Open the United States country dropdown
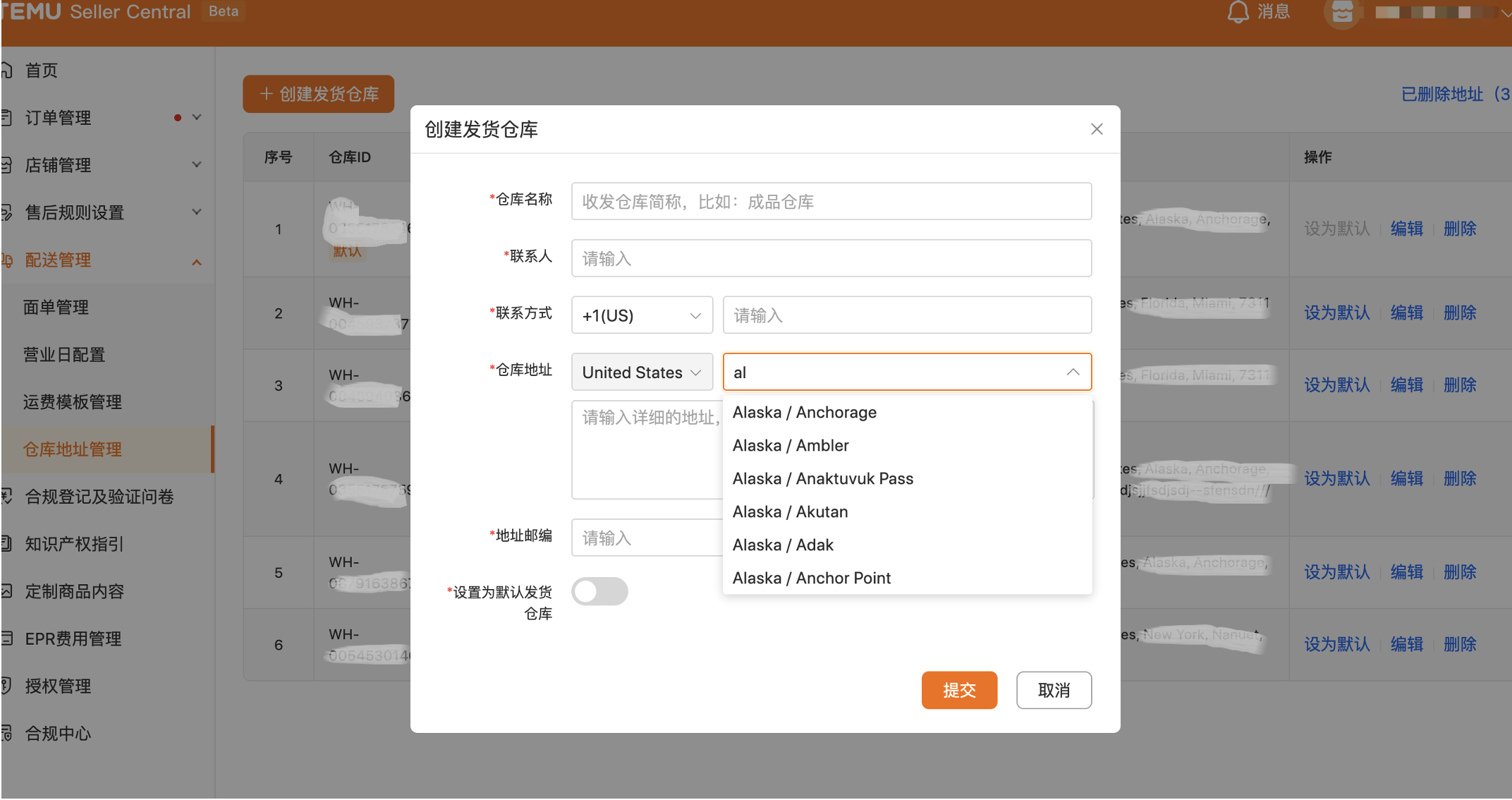 coord(642,372)
